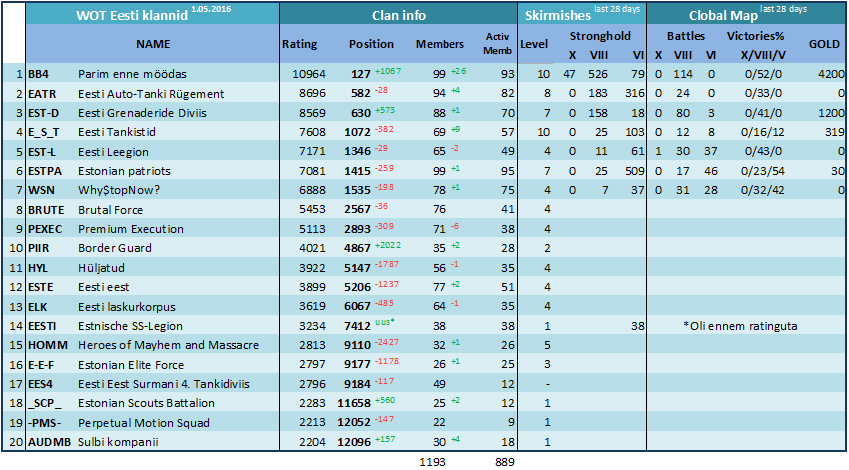
Task: Select members total 1193
Action: pyautogui.click(x=432, y=462)
